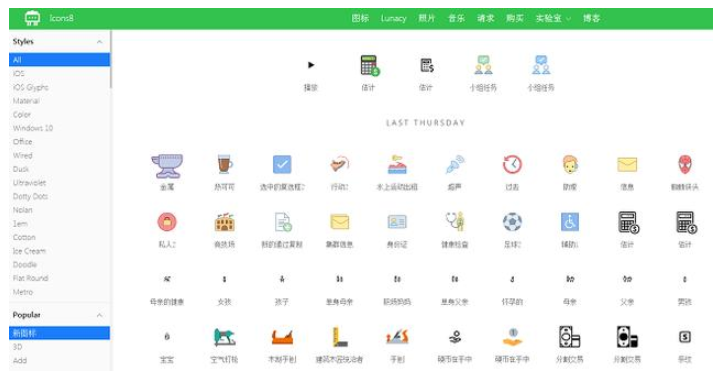Collapse the Styles section chevron
Screen dimensions: 721x388
pyautogui.click(x=99, y=42)
